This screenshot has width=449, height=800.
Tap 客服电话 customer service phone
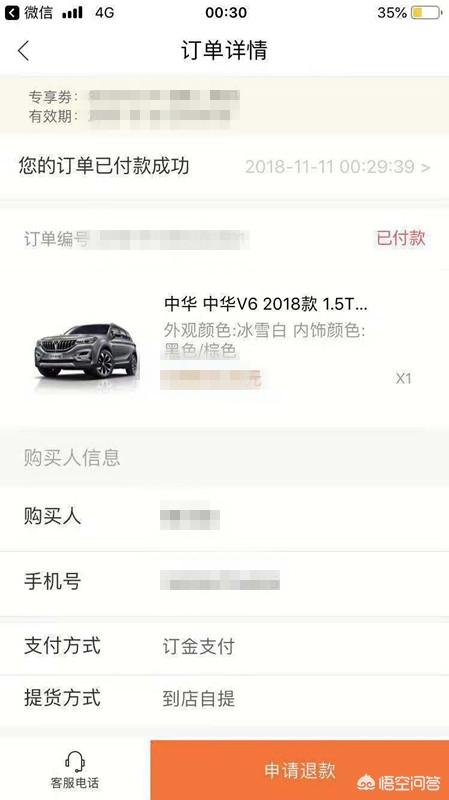[x=75, y=783]
